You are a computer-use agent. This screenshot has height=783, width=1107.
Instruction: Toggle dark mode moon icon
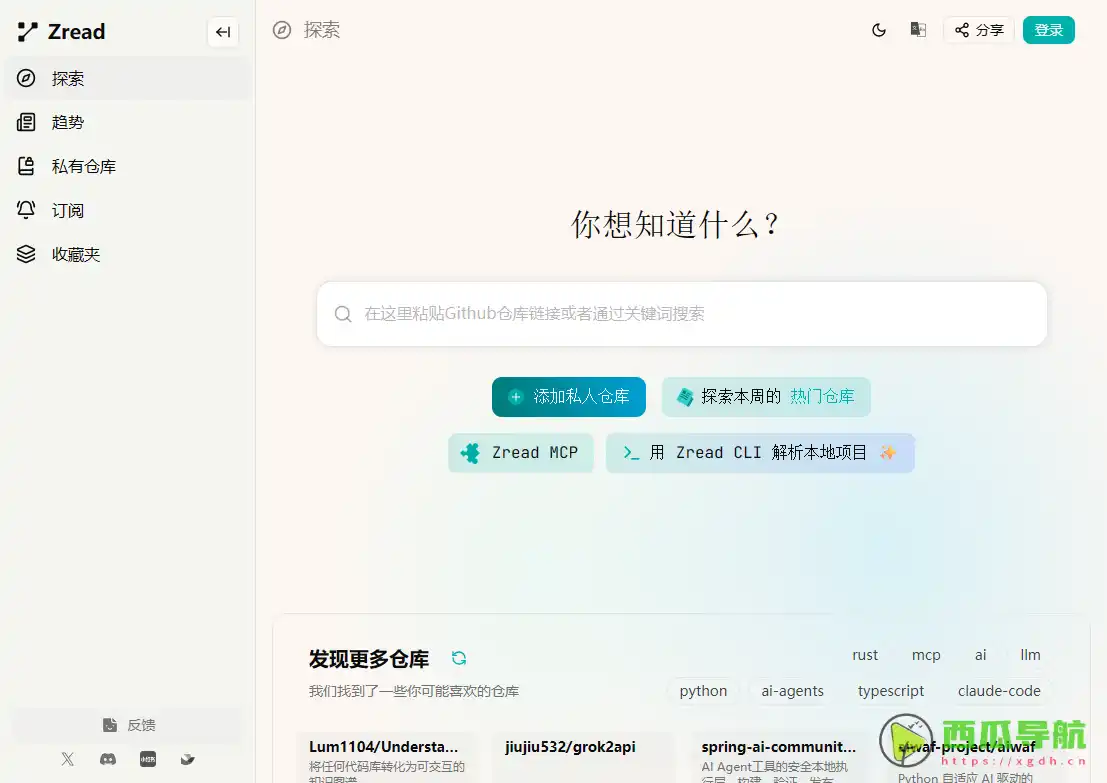[879, 30]
